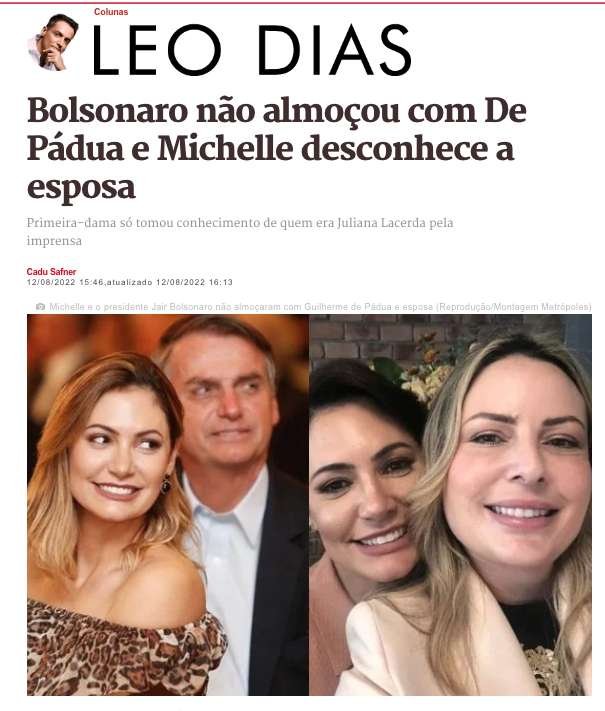Click the camera icon before the caption
The height and width of the screenshot is (711, 605).
pyautogui.click(x=40, y=307)
